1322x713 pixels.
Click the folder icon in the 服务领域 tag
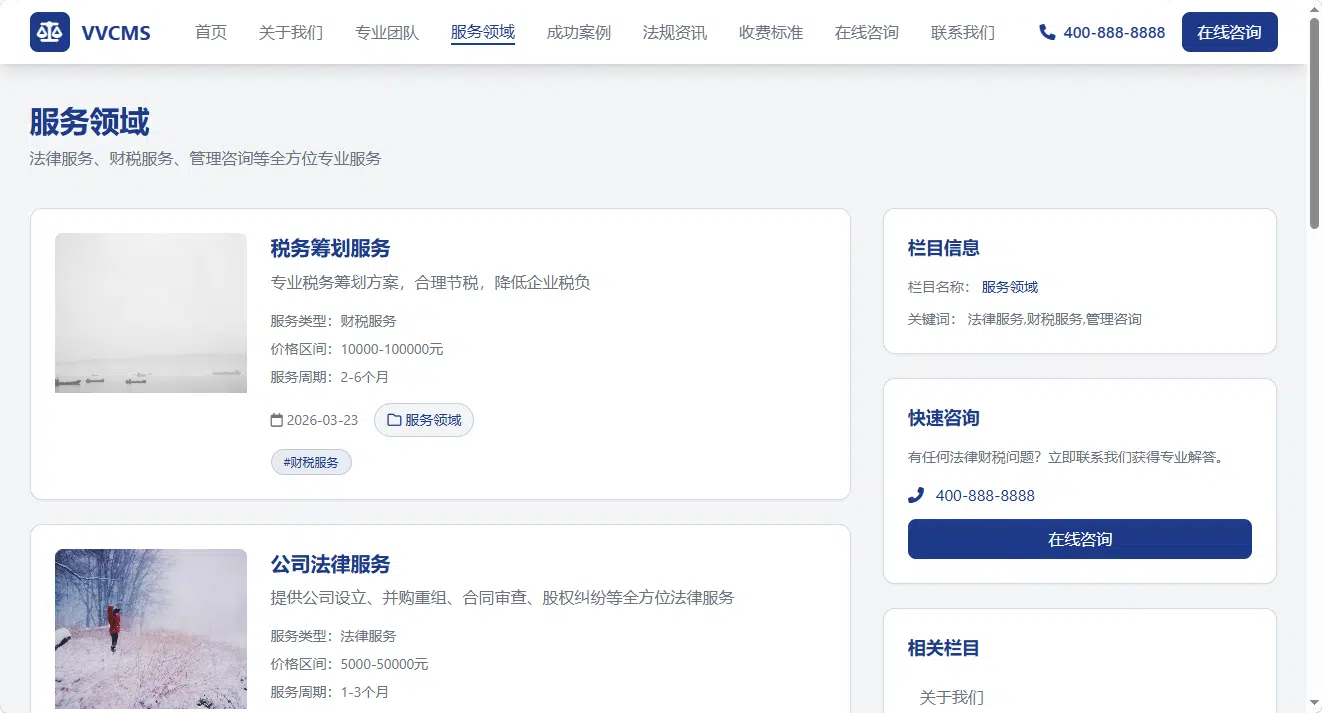[394, 420]
